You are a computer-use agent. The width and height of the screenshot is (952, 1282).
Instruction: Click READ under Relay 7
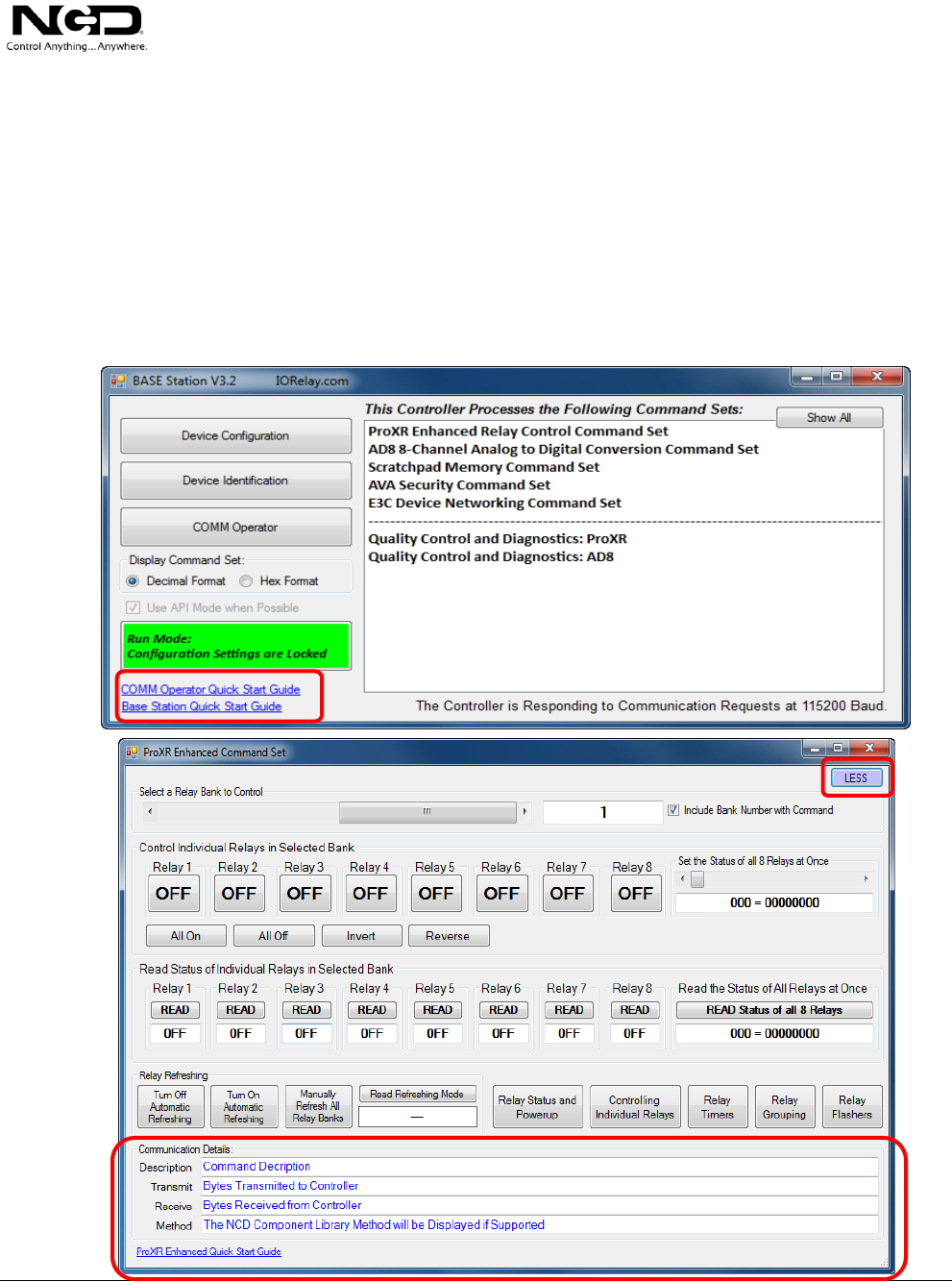(569, 1010)
